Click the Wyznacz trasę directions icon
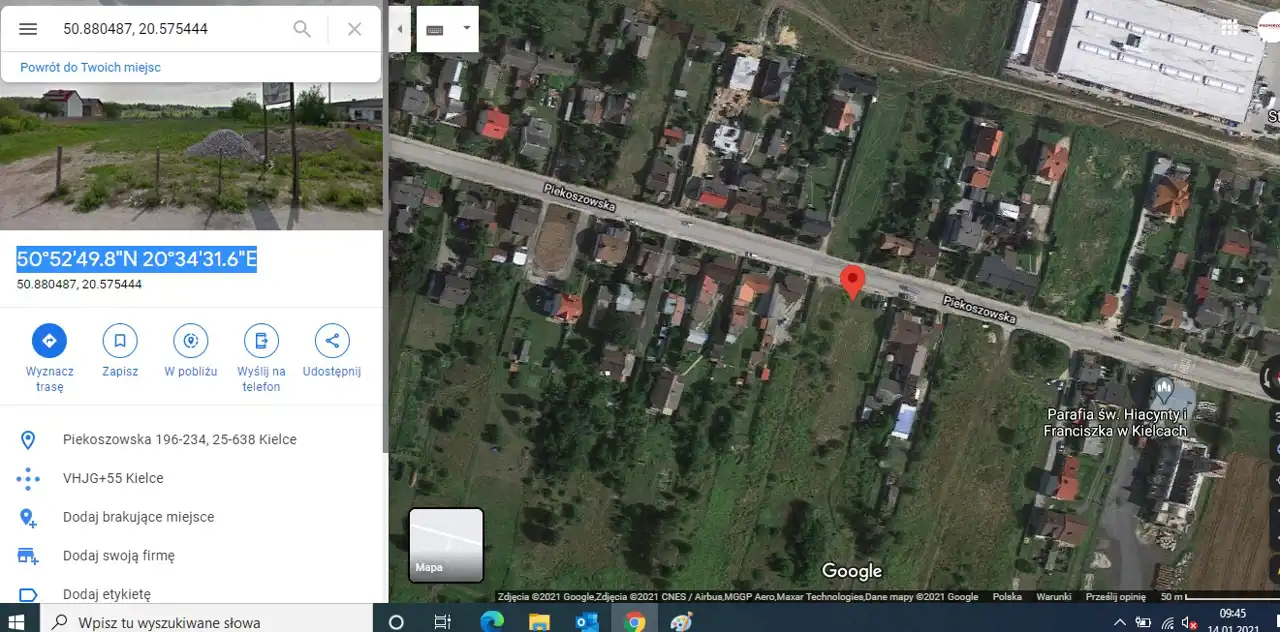This screenshot has width=1280, height=632. tap(49, 341)
